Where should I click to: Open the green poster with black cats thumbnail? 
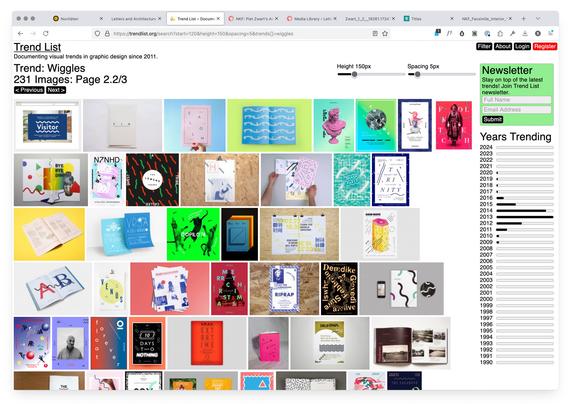[193, 234]
